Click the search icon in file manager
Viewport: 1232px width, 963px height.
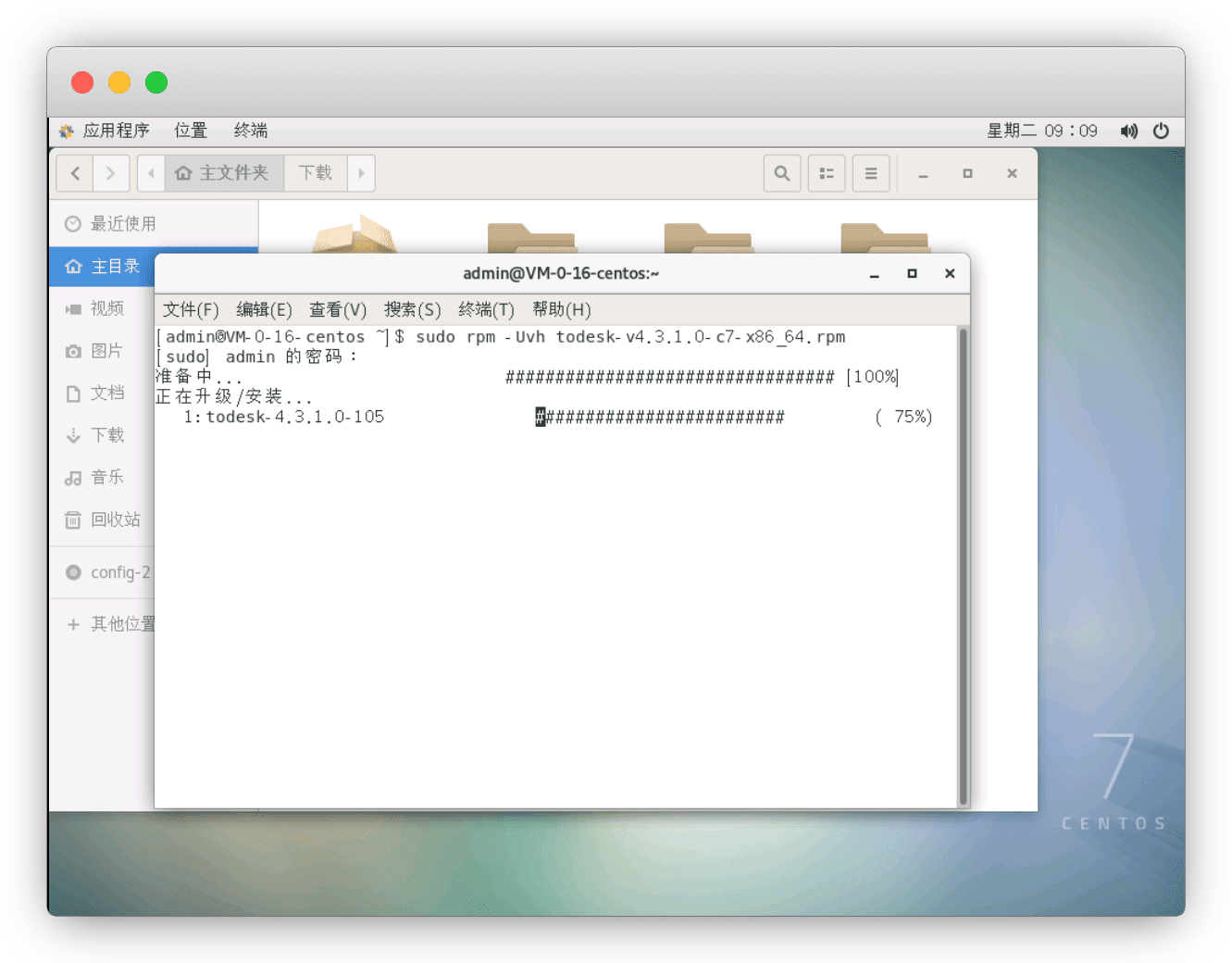tap(782, 173)
